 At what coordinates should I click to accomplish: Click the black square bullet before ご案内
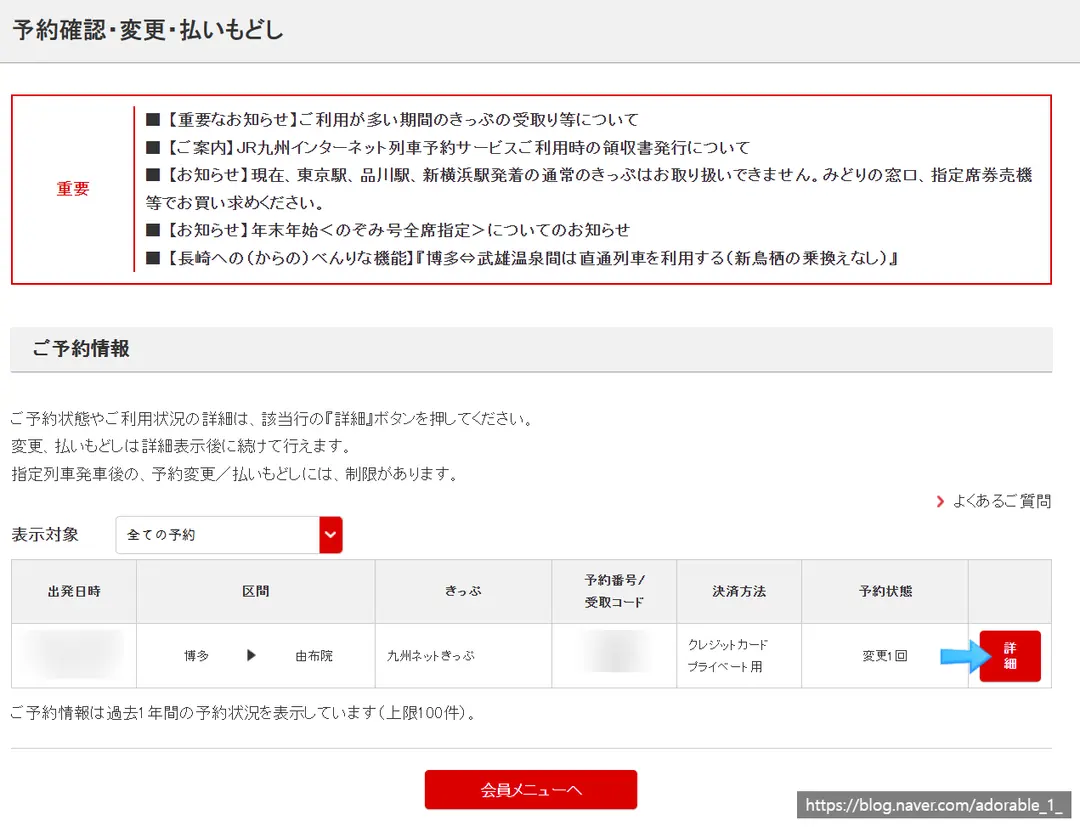coord(153,147)
